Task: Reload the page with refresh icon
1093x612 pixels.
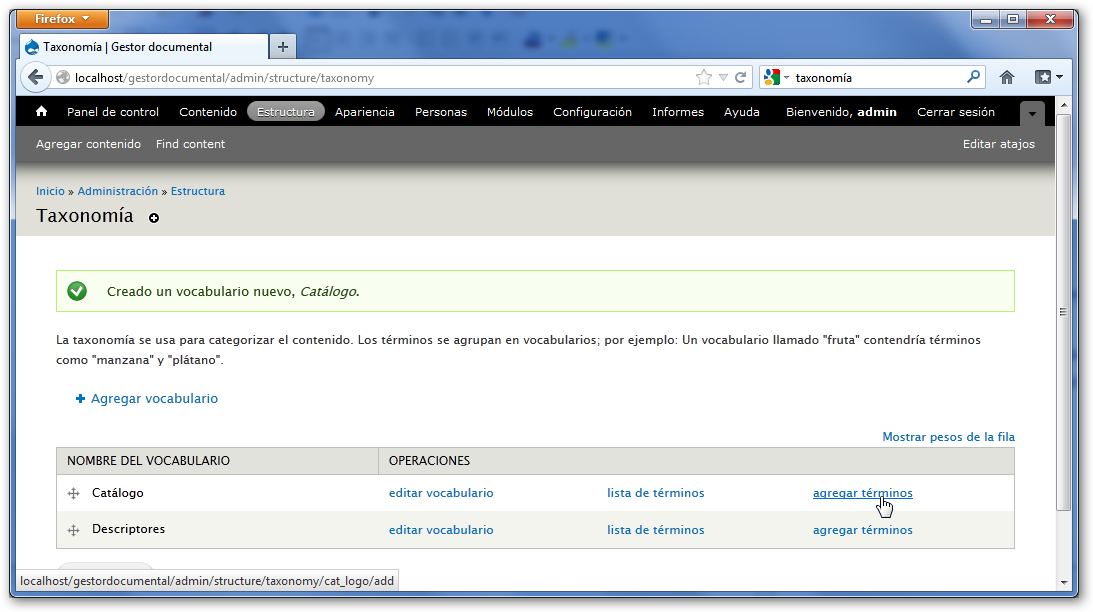Action: point(741,77)
